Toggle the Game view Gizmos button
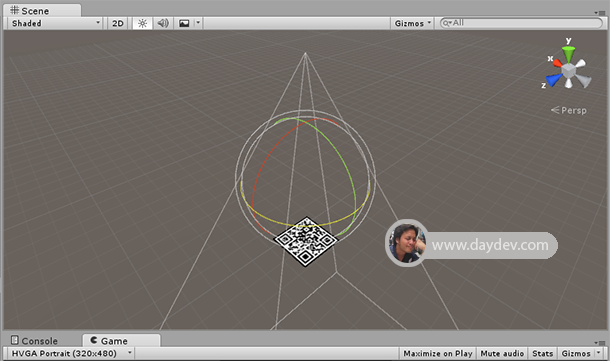Viewport: 610px width, 361px height. pos(576,354)
